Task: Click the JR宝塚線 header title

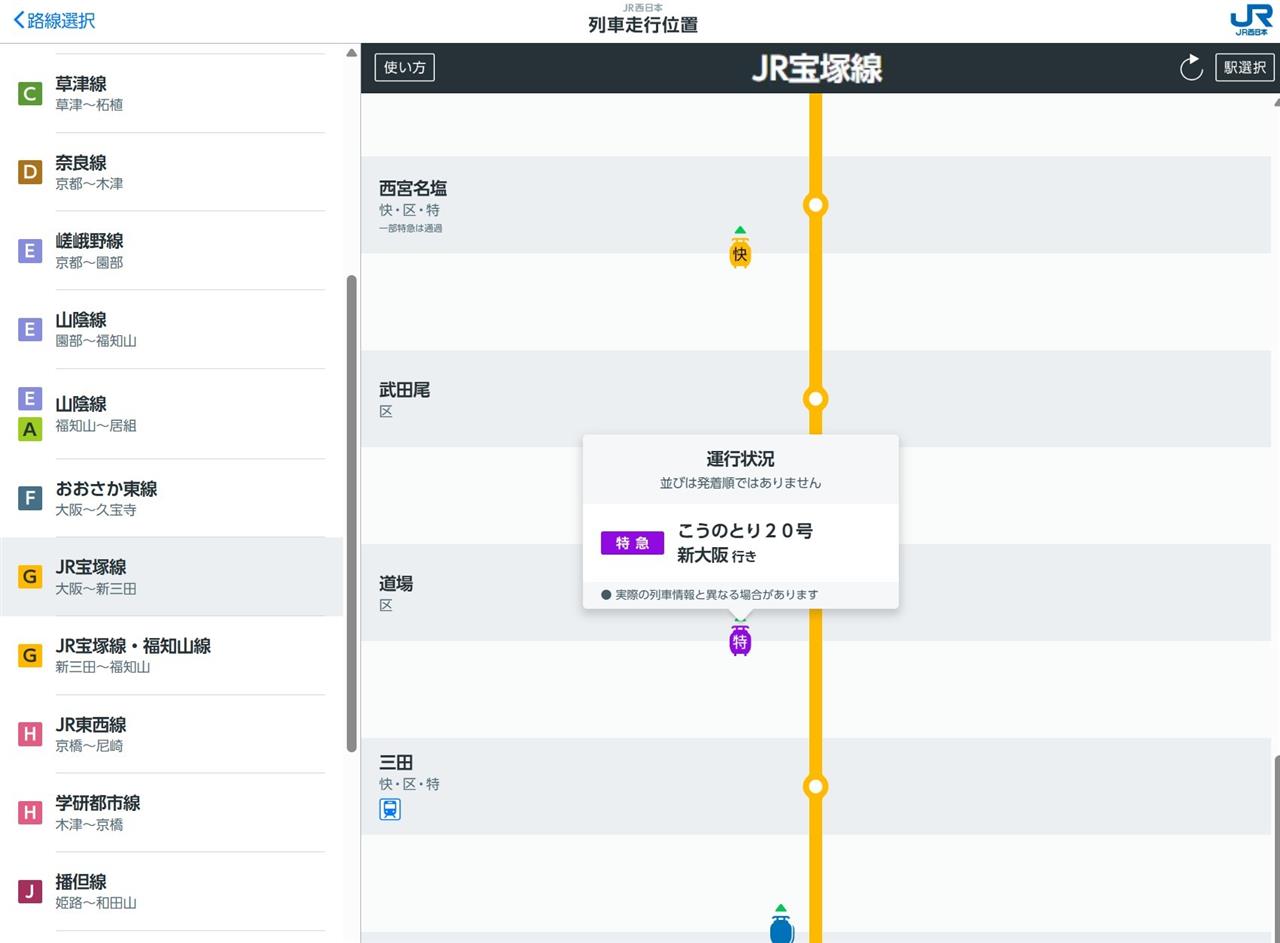Action: pyautogui.click(x=817, y=68)
